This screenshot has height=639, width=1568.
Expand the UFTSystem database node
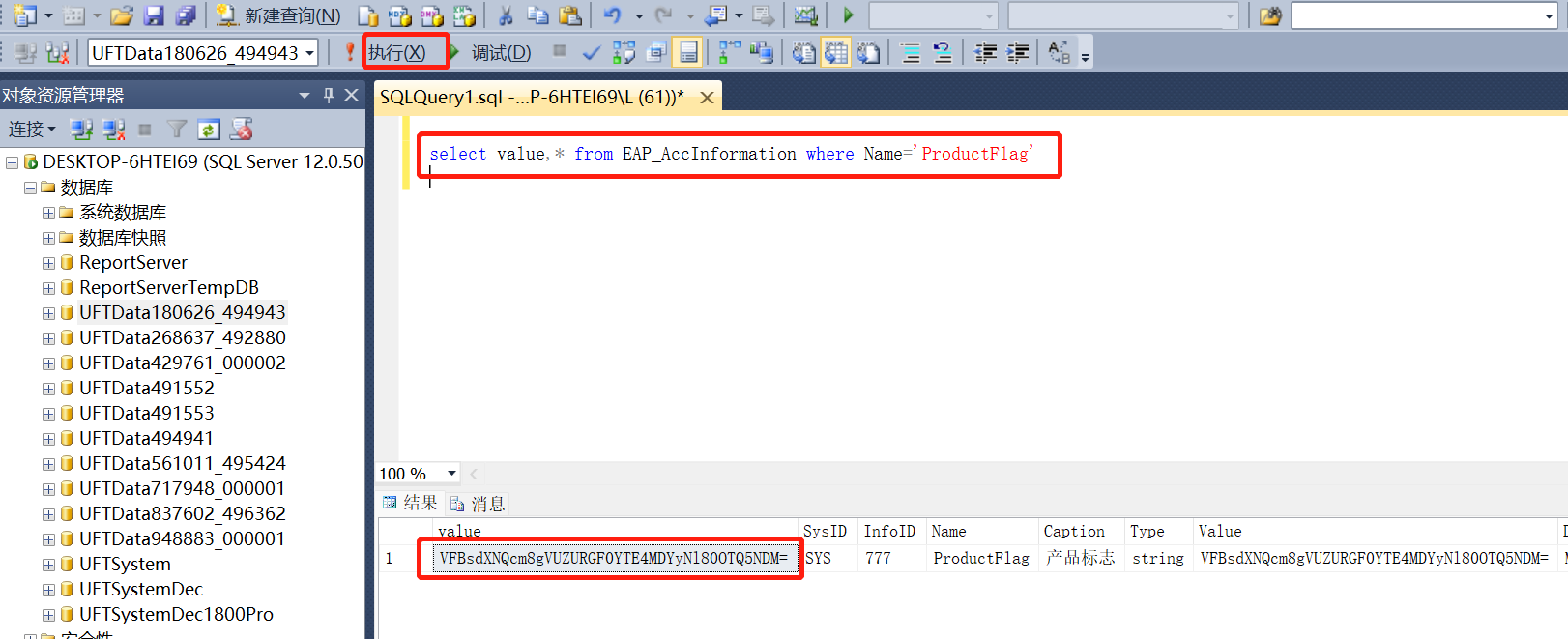click(x=48, y=565)
